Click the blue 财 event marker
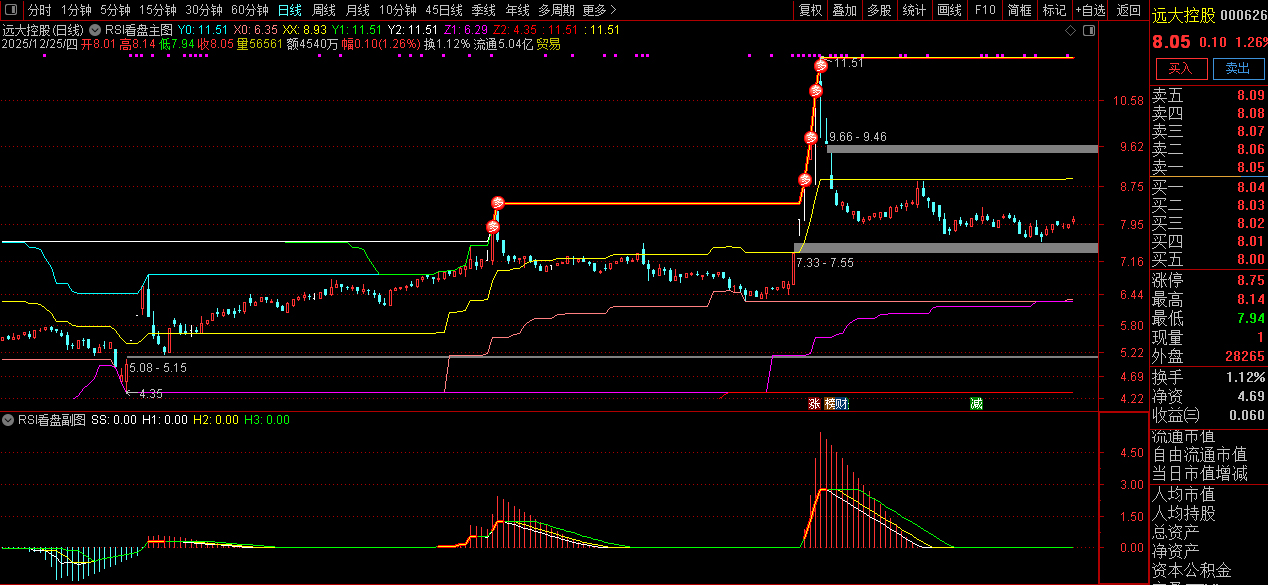The height and width of the screenshot is (585, 1268). 842,404
